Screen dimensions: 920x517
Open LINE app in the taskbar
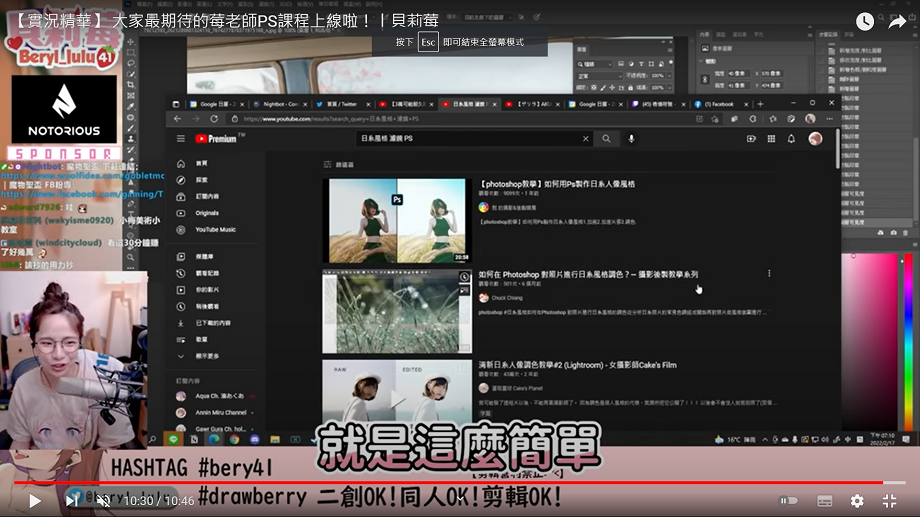tap(173, 439)
